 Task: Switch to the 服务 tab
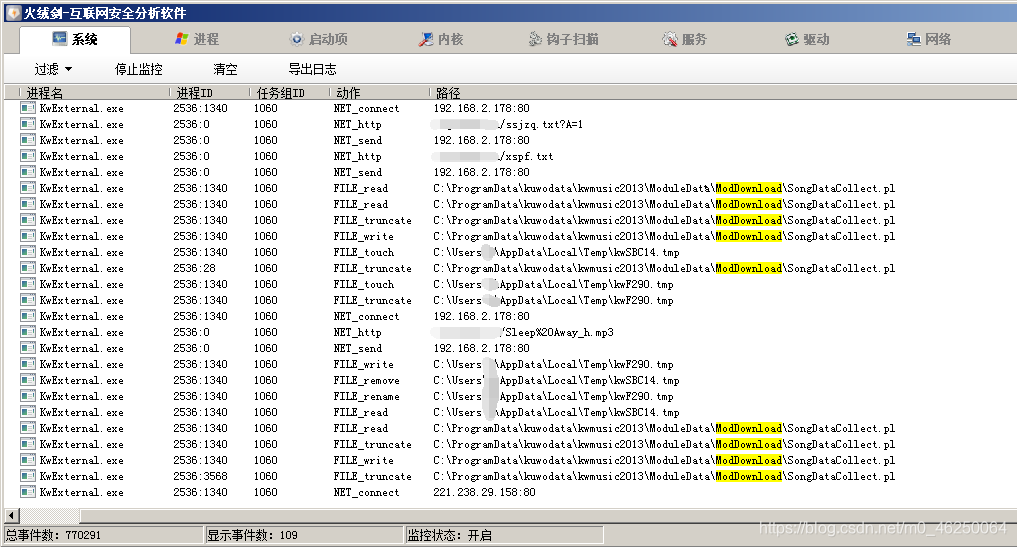(684, 40)
